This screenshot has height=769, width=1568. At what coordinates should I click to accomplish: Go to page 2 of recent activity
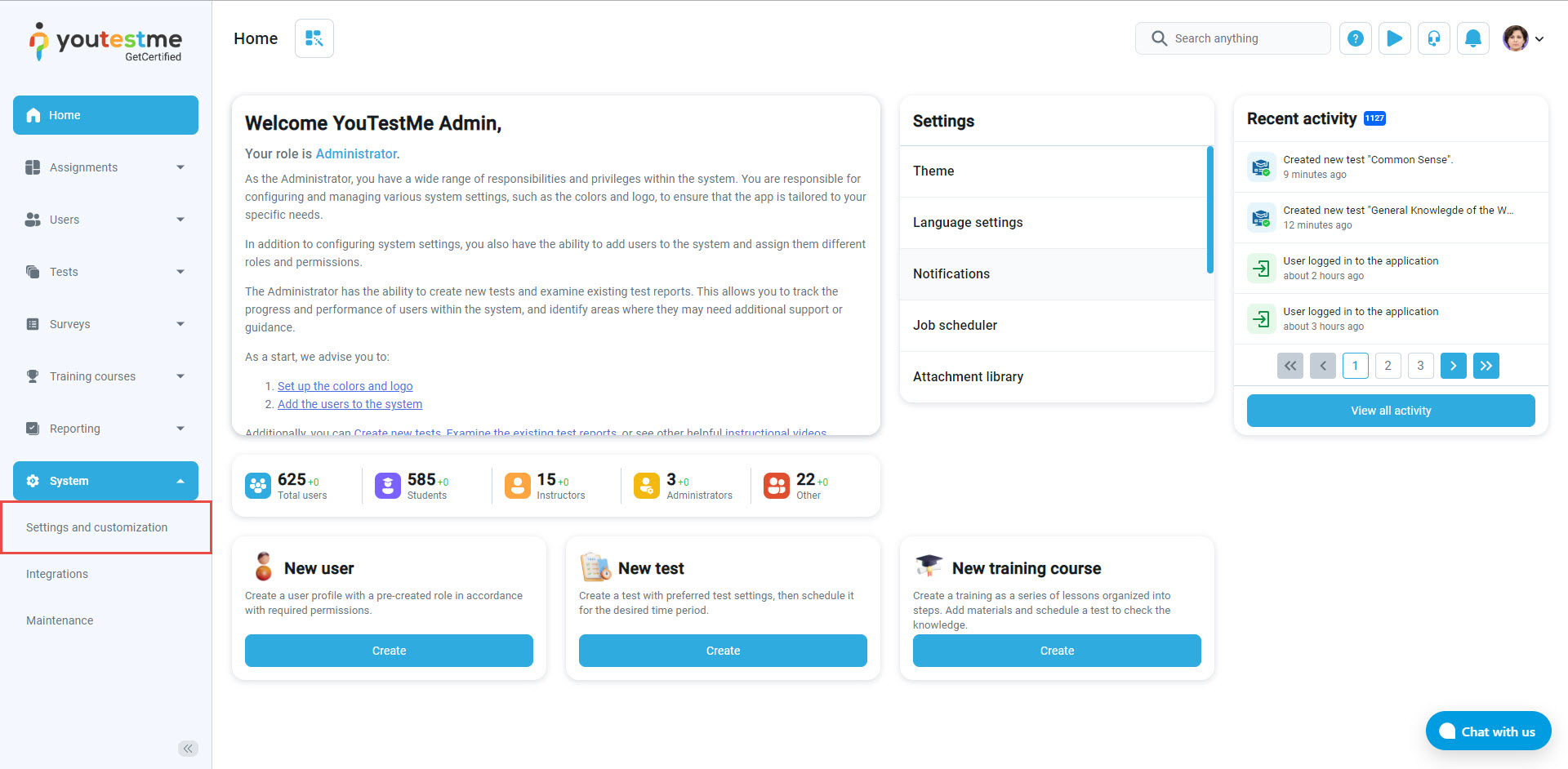pos(1388,366)
